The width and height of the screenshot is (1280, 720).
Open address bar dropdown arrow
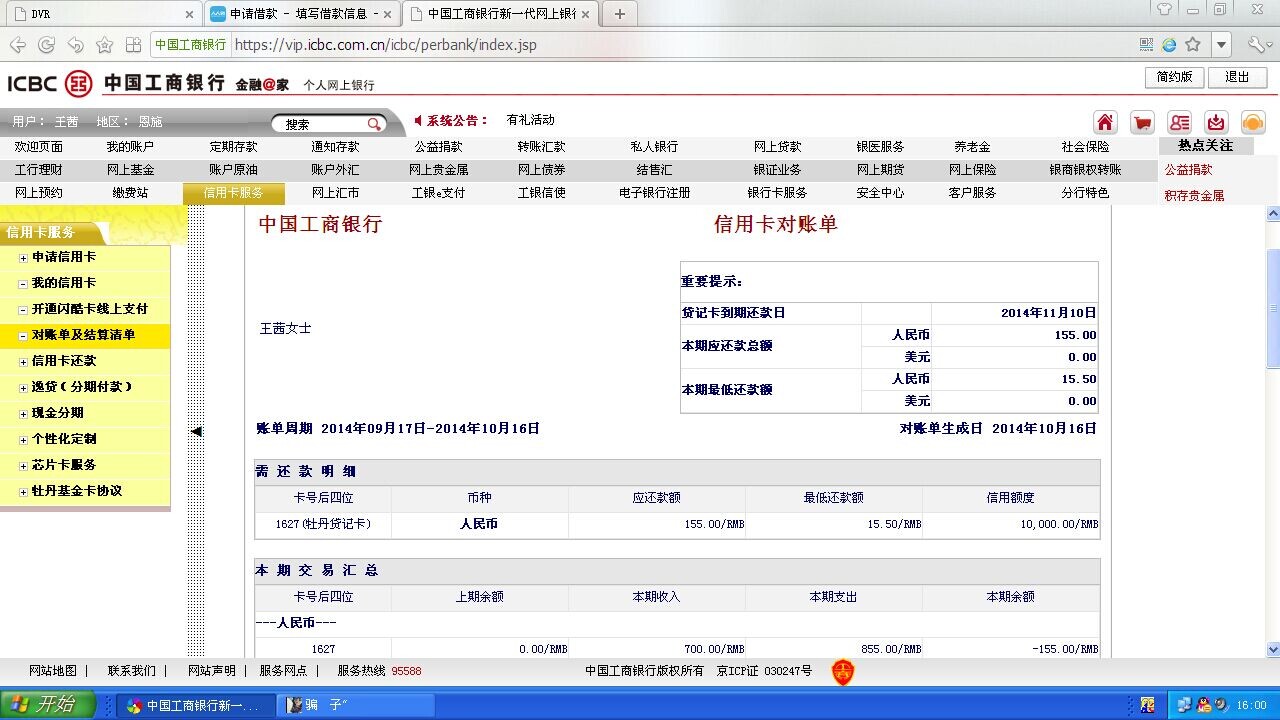1221,45
